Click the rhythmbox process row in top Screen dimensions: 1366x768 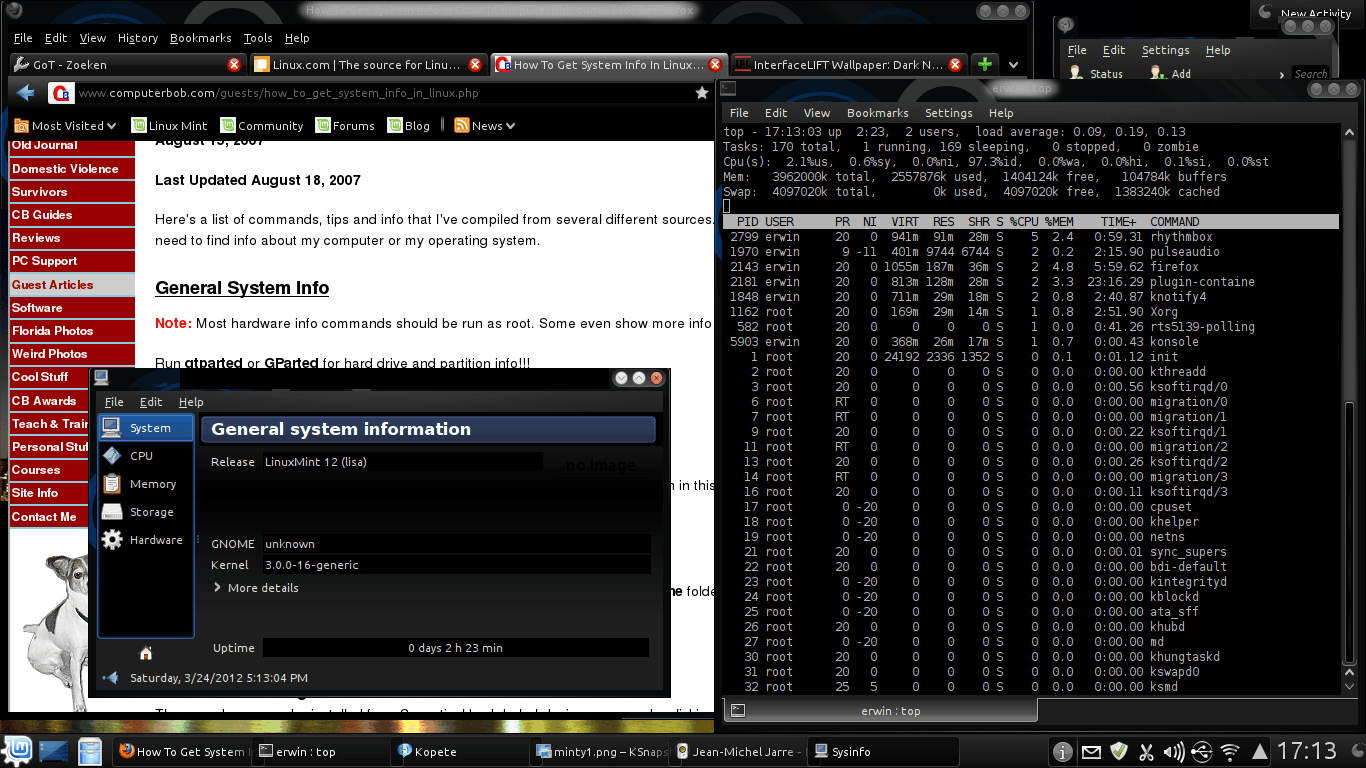[1030, 237]
